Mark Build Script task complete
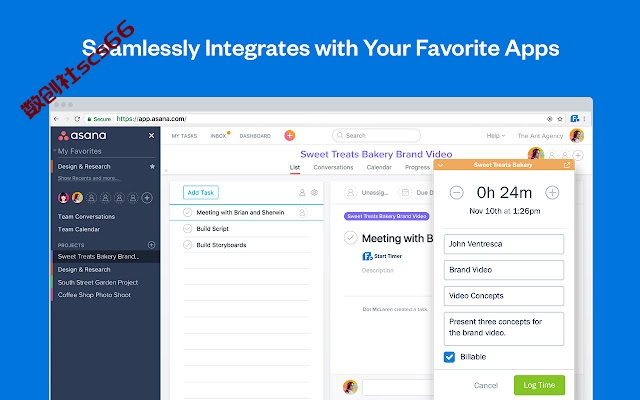The width and height of the screenshot is (640, 400). click(x=187, y=229)
